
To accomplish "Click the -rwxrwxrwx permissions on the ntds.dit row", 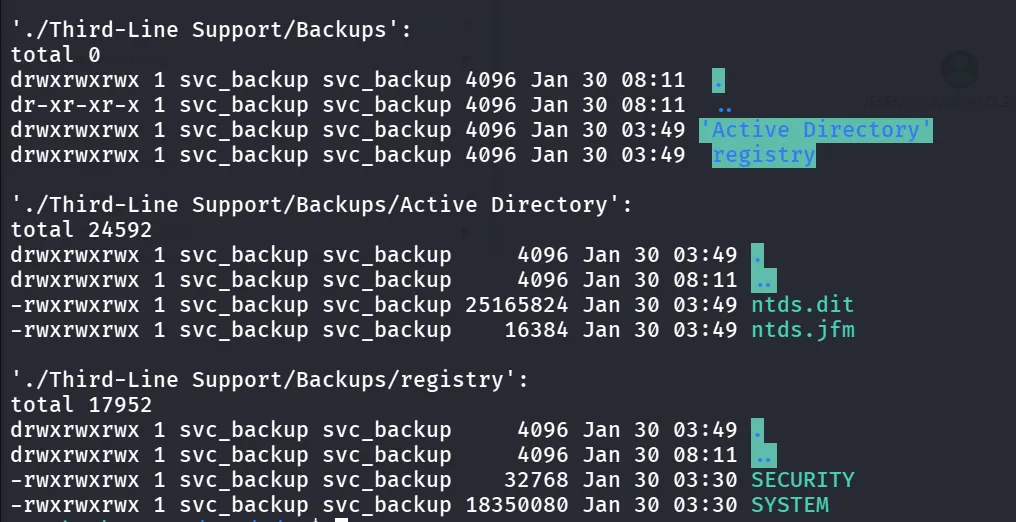I will tap(75, 304).
